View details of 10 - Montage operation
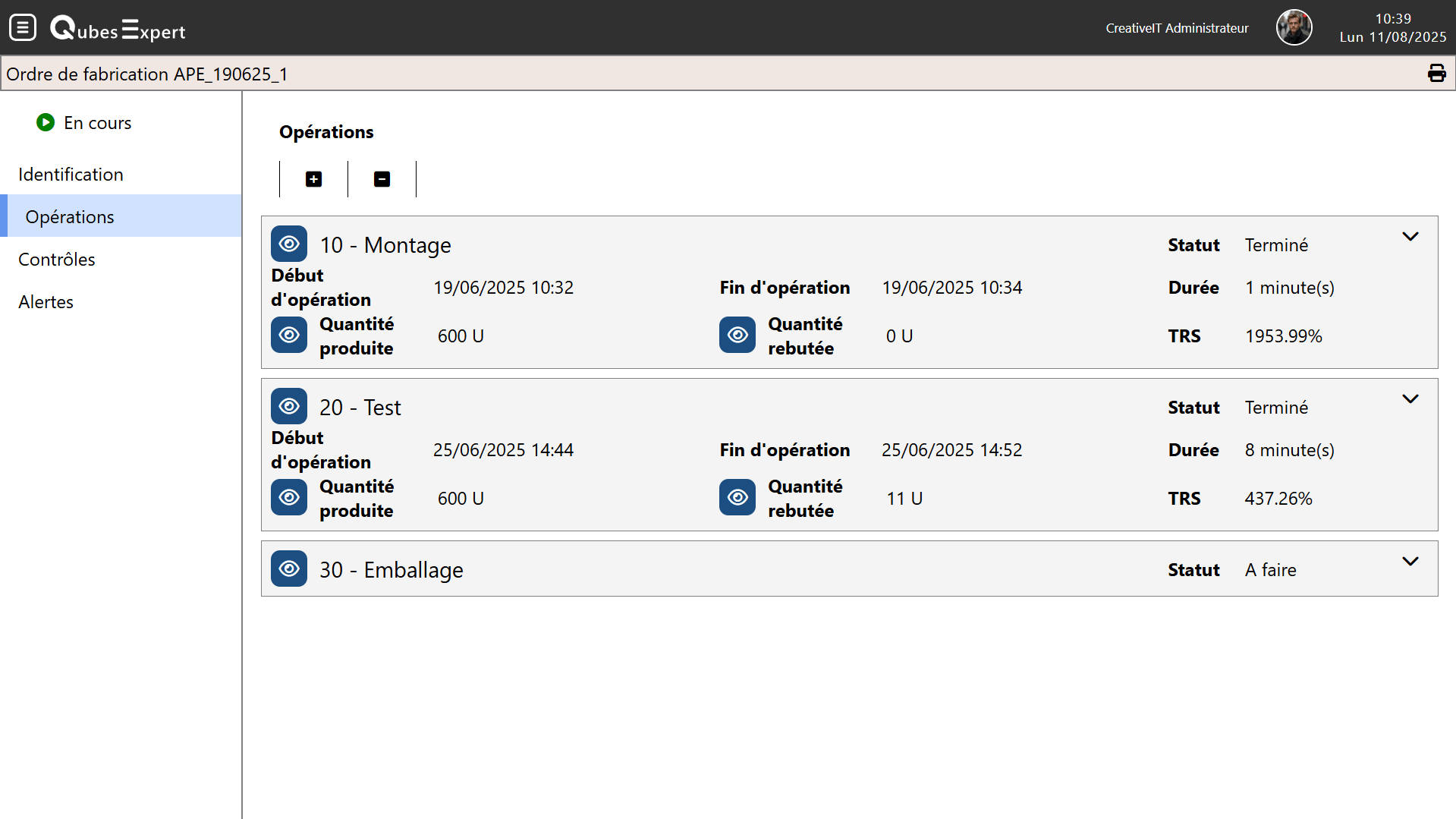 pos(289,244)
